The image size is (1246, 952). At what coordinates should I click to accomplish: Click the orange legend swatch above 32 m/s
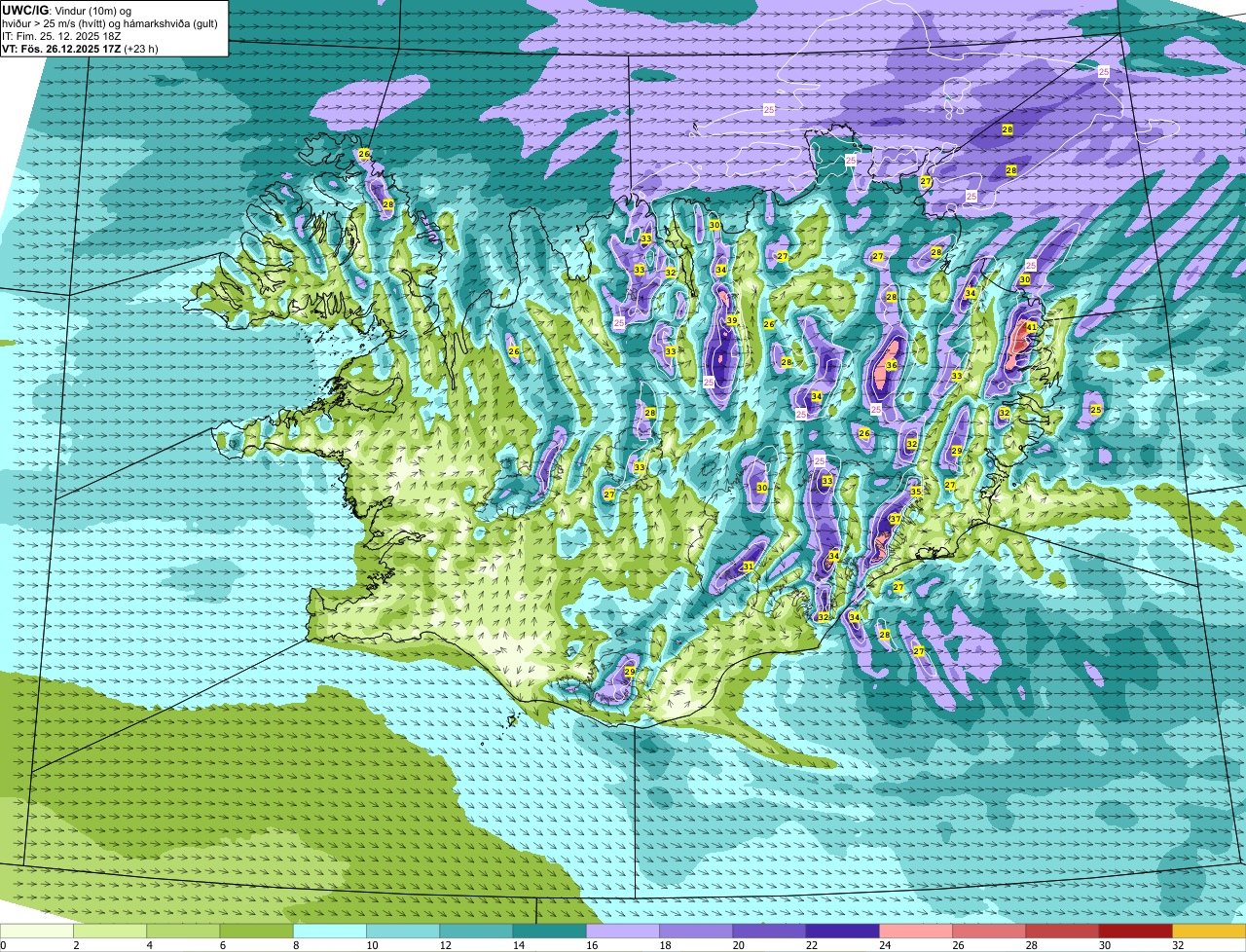(1209, 931)
